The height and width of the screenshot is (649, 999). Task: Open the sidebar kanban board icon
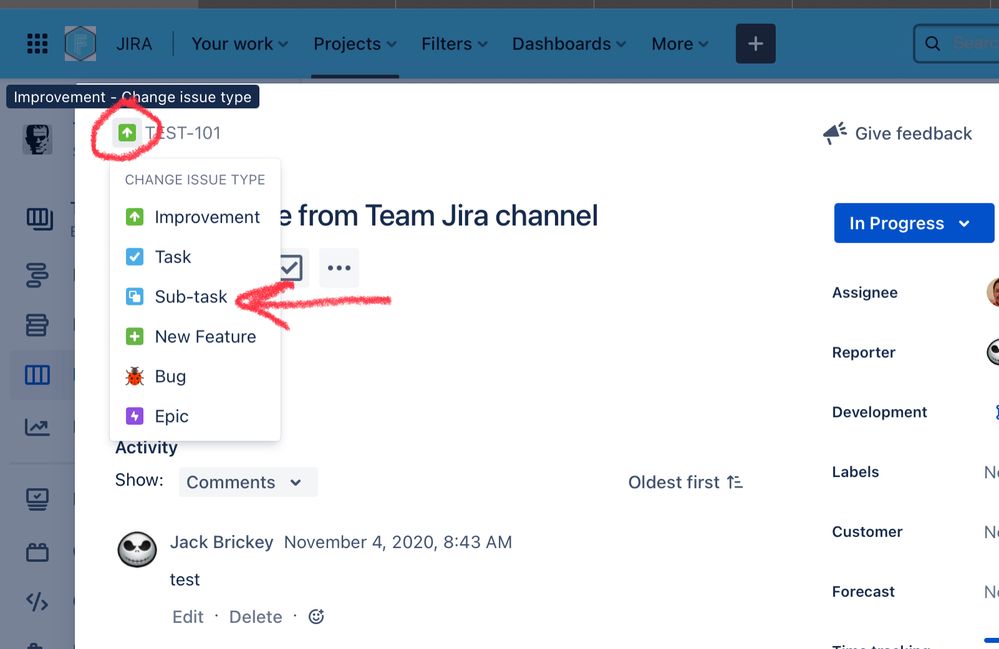38,219
